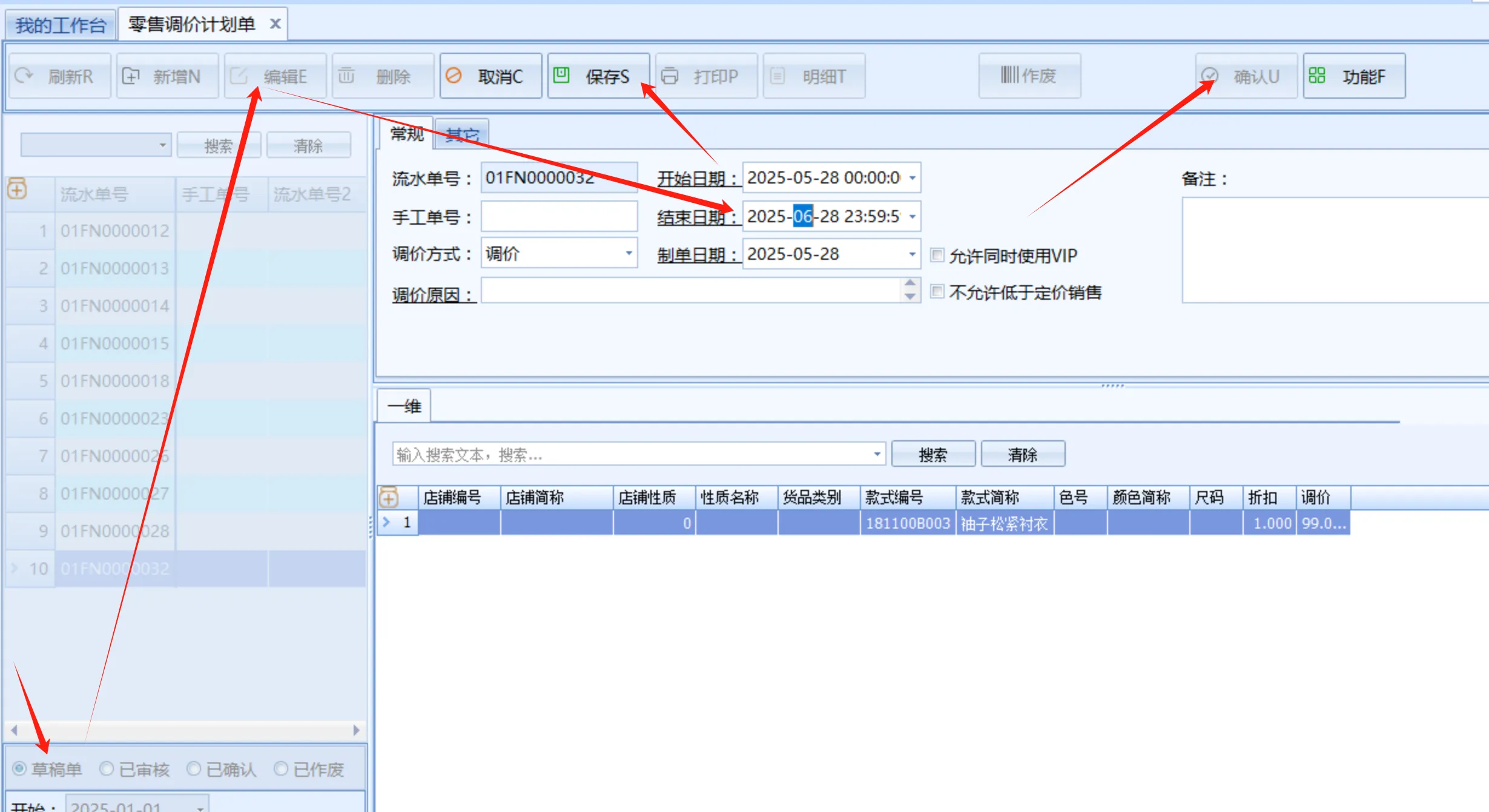The image size is (1489, 812).
Task: Click the New (新增N) toolbar icon
Action: point(131,76)
